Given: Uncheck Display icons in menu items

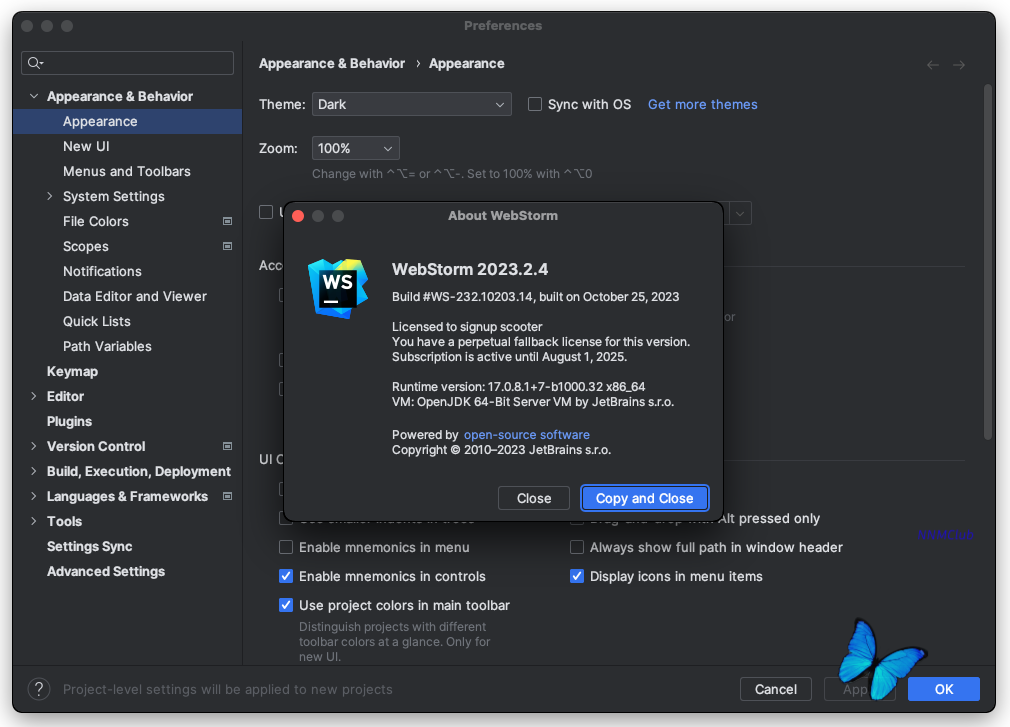Looking at the screenshot, I should (x=577, y=576).
